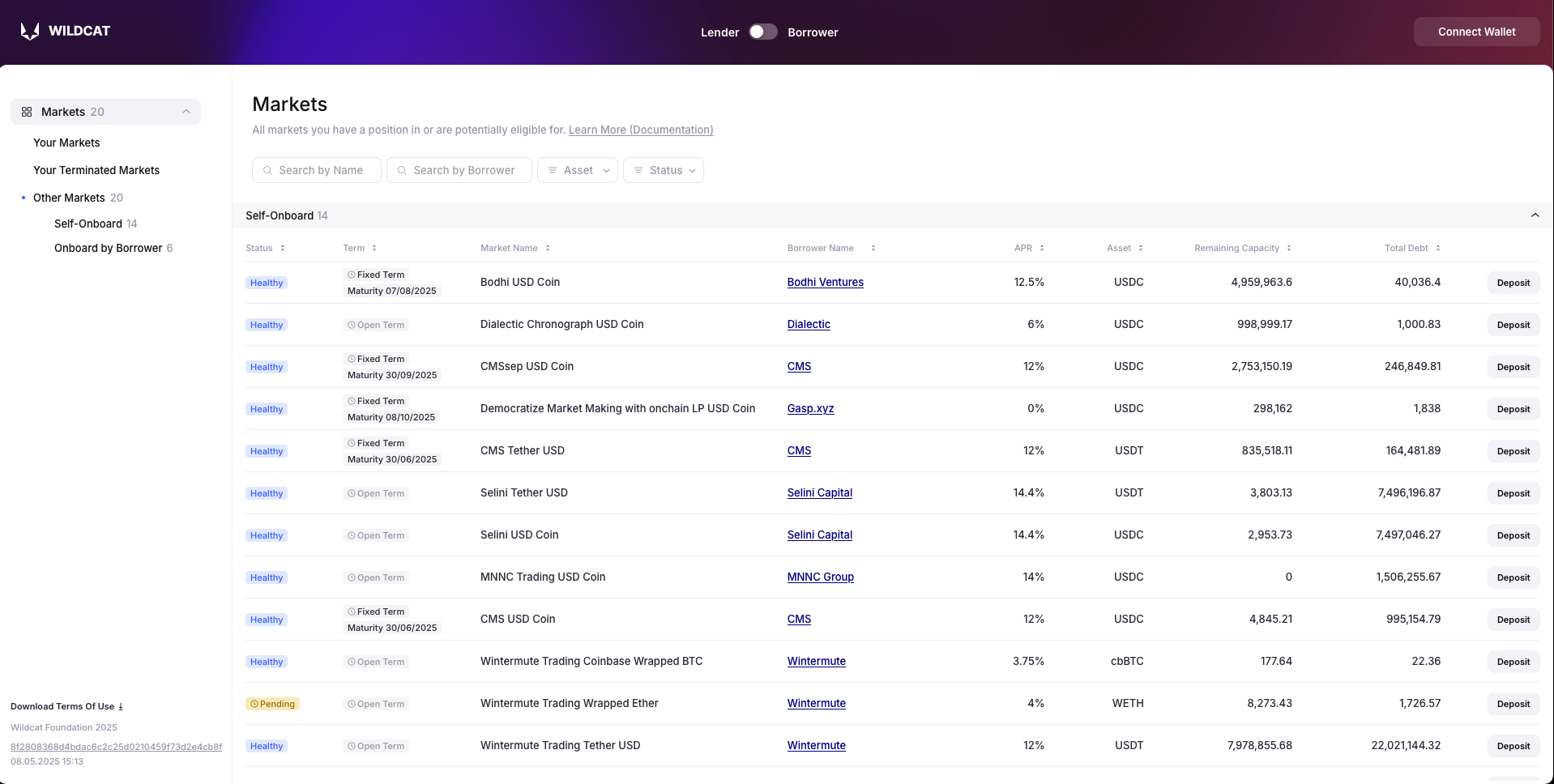The width and height of the screenshot is (1554, 784).
Task: Open the Asset filter dropdown
Action: (x=578, y=170)
